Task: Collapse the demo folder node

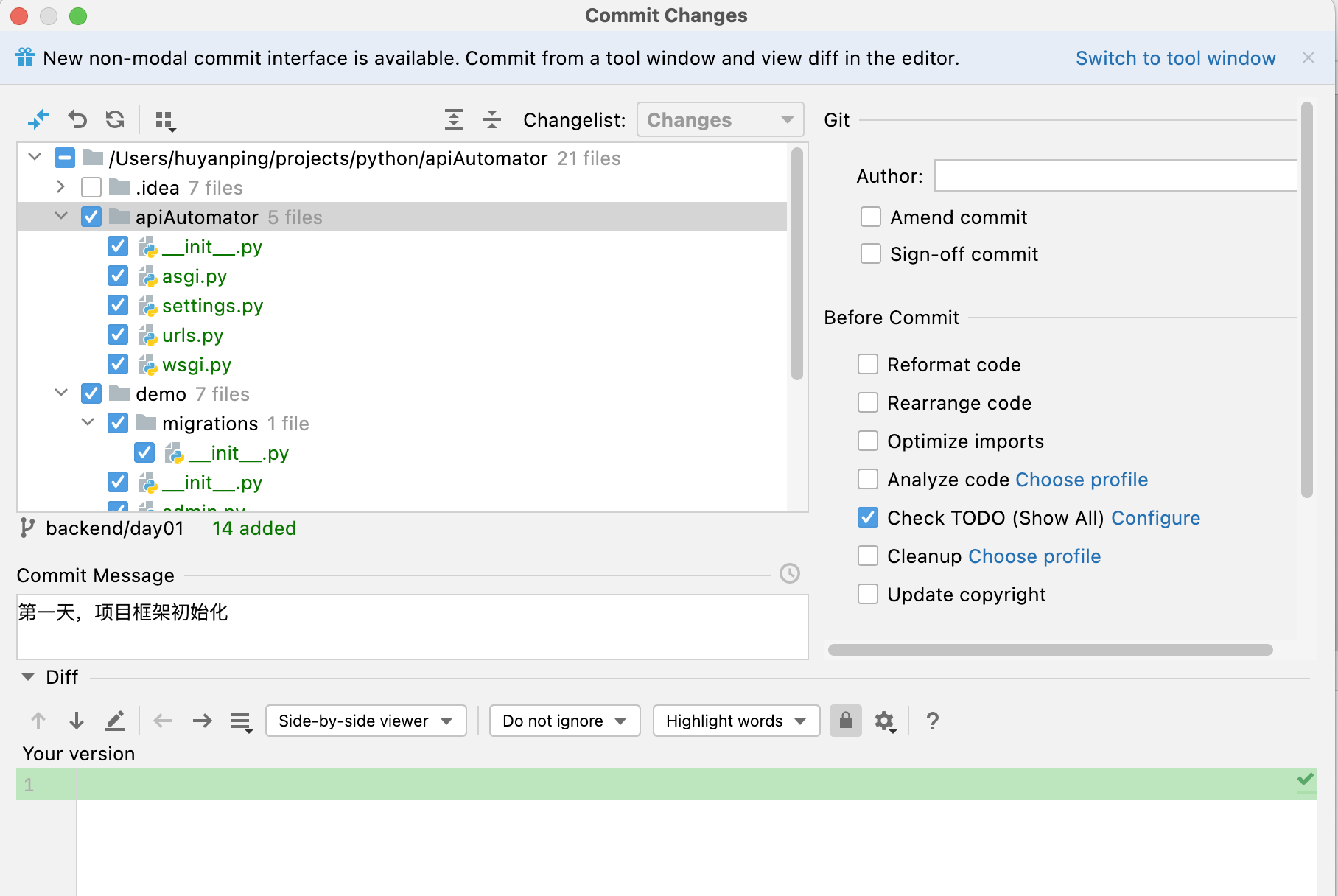Action: pyautogui.click(x=61, y=393)
